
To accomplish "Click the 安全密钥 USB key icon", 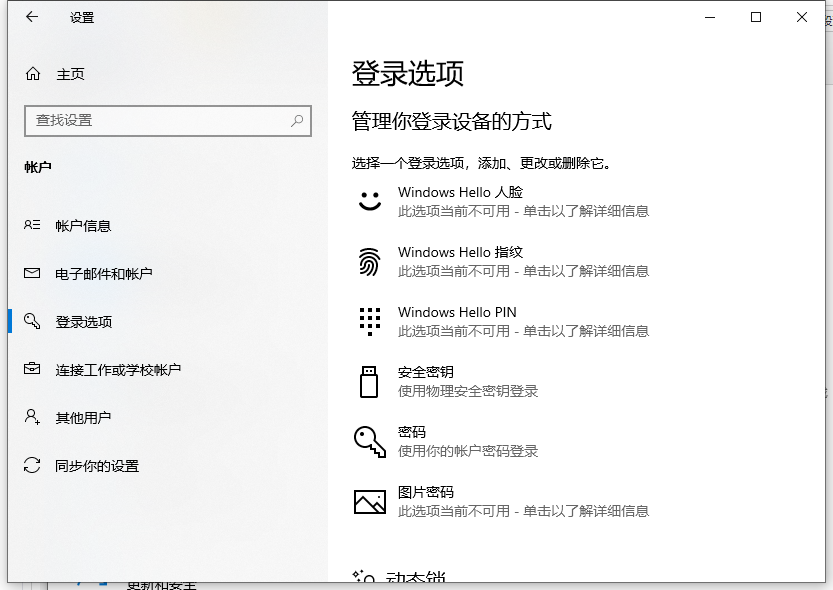I will coord(369,381).
